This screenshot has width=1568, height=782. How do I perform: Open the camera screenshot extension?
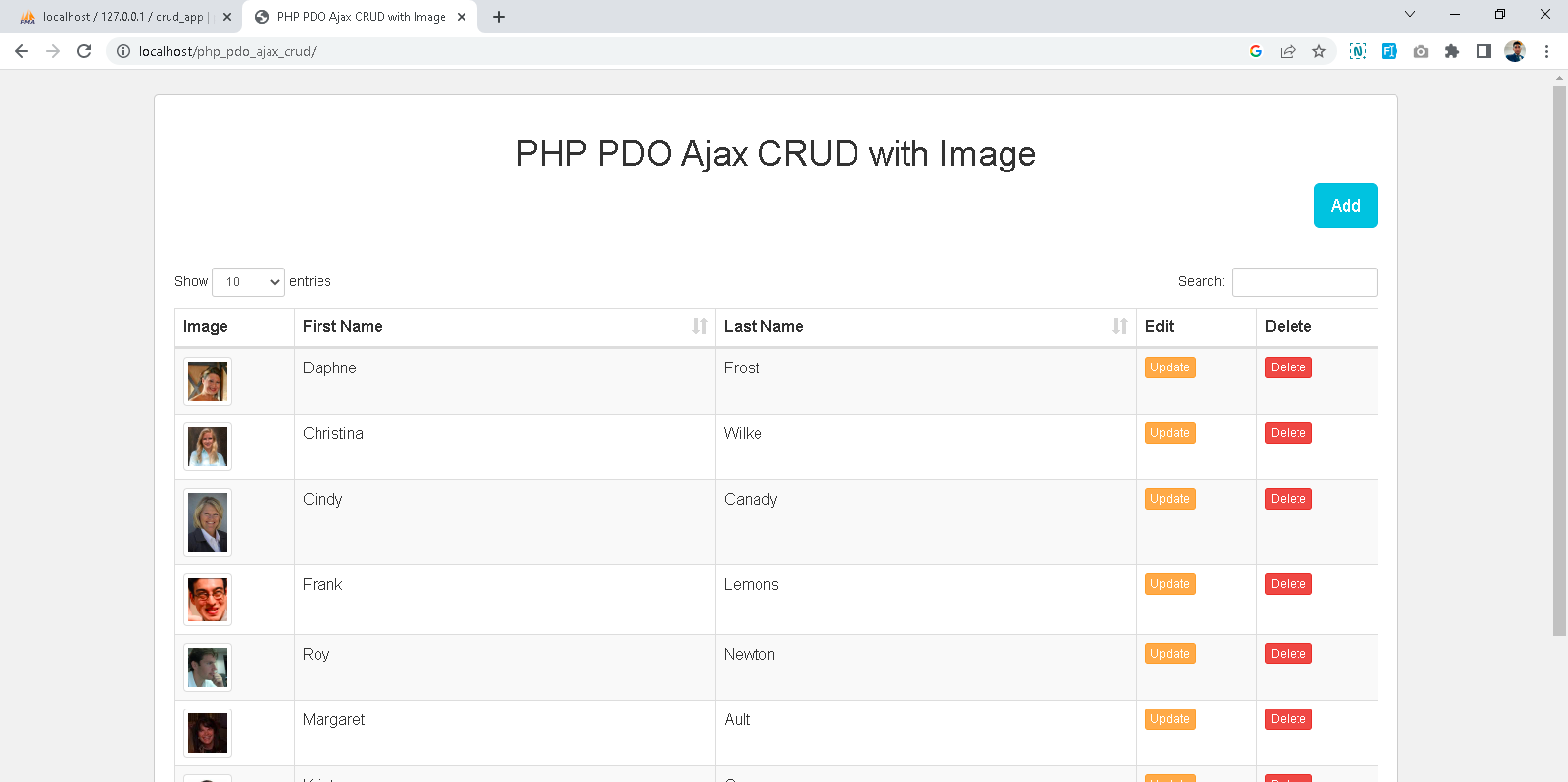(x=1421, y=51)
